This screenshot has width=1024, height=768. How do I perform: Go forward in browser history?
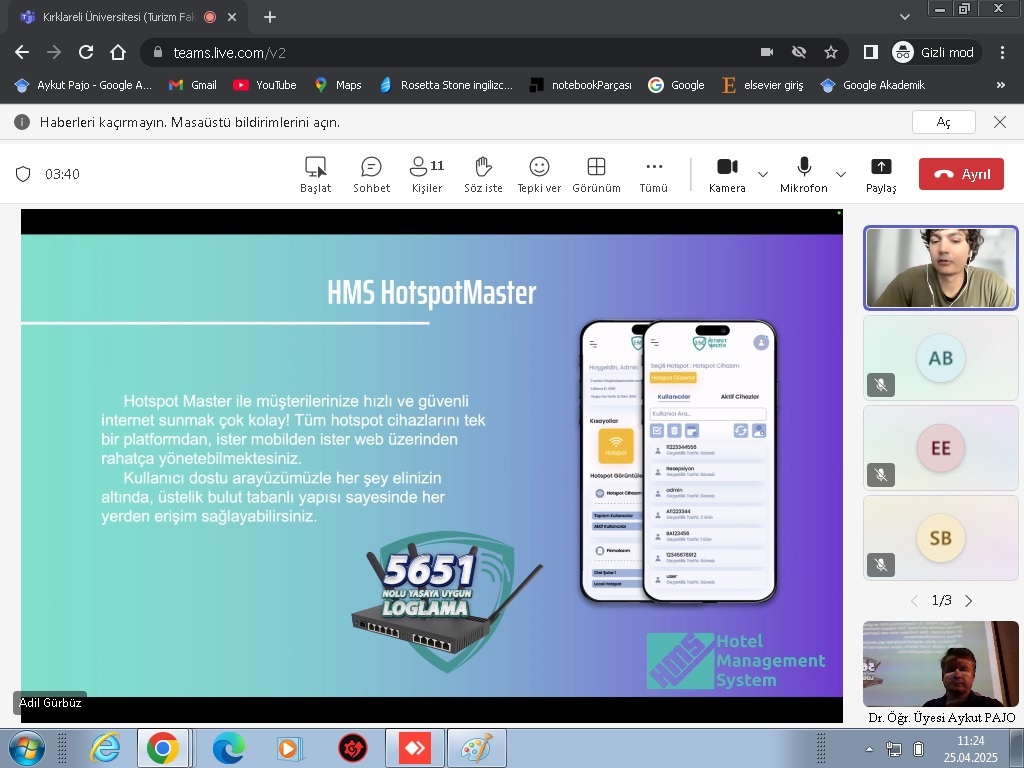[x=54, y=52]
